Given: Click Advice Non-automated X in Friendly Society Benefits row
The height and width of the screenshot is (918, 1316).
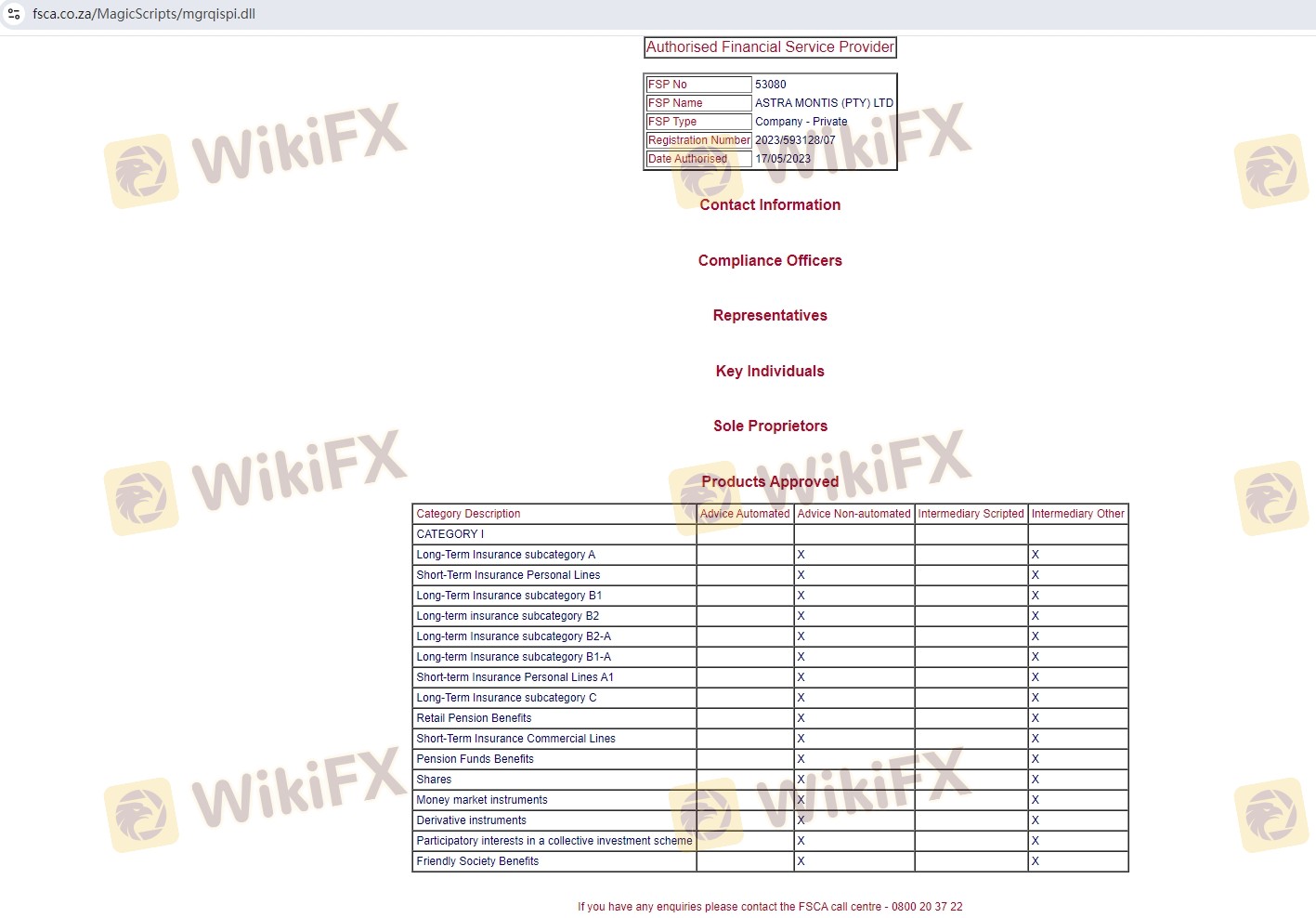Looking at the screenshot, I should [x=801, y=861].
